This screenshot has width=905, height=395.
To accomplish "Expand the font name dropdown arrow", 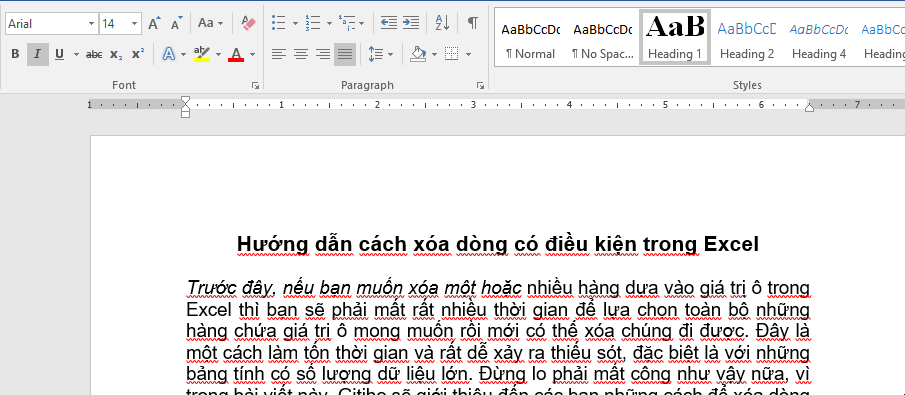I will 92,24.
